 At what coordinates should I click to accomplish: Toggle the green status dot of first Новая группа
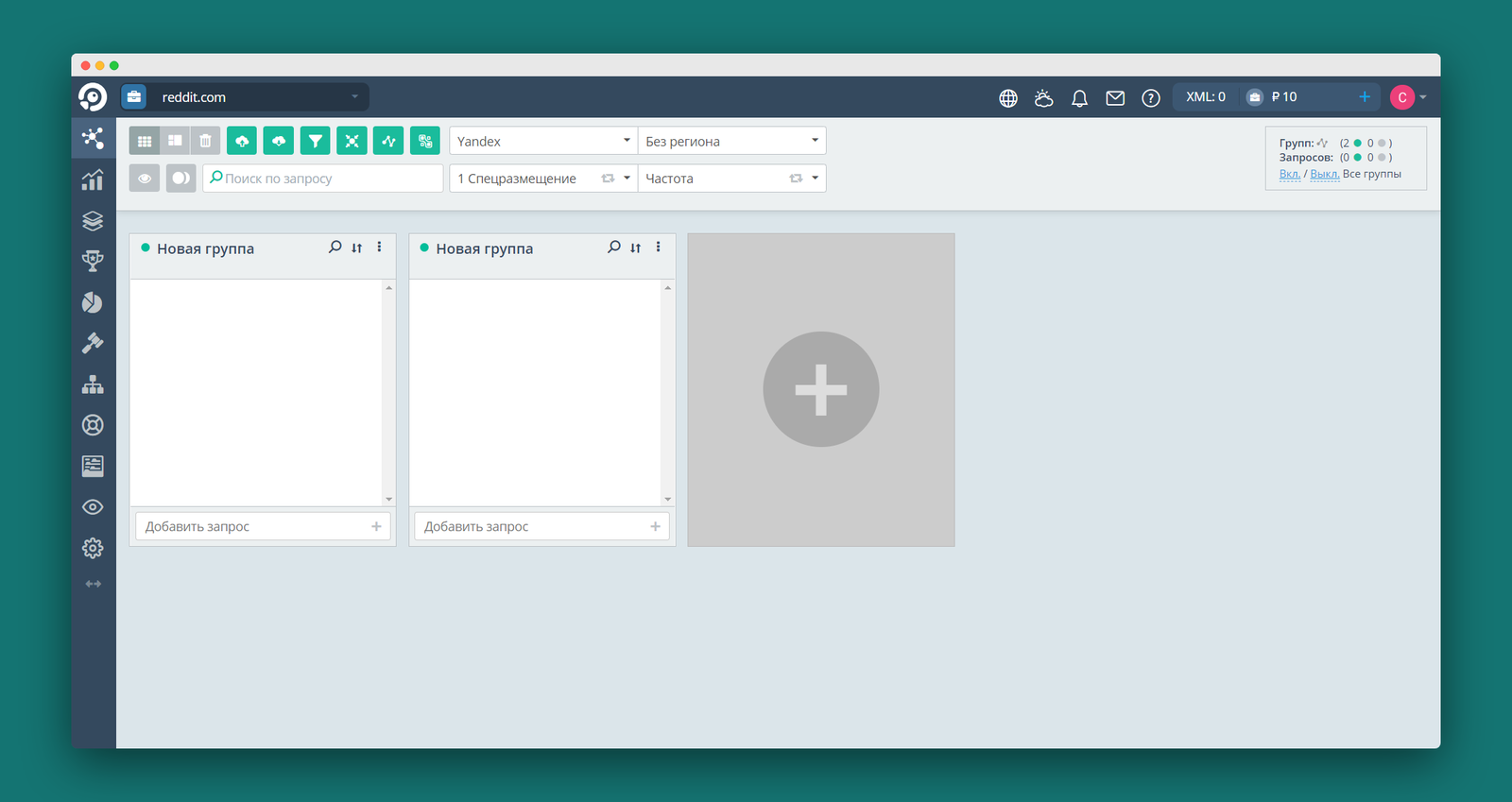pos(146,247)
